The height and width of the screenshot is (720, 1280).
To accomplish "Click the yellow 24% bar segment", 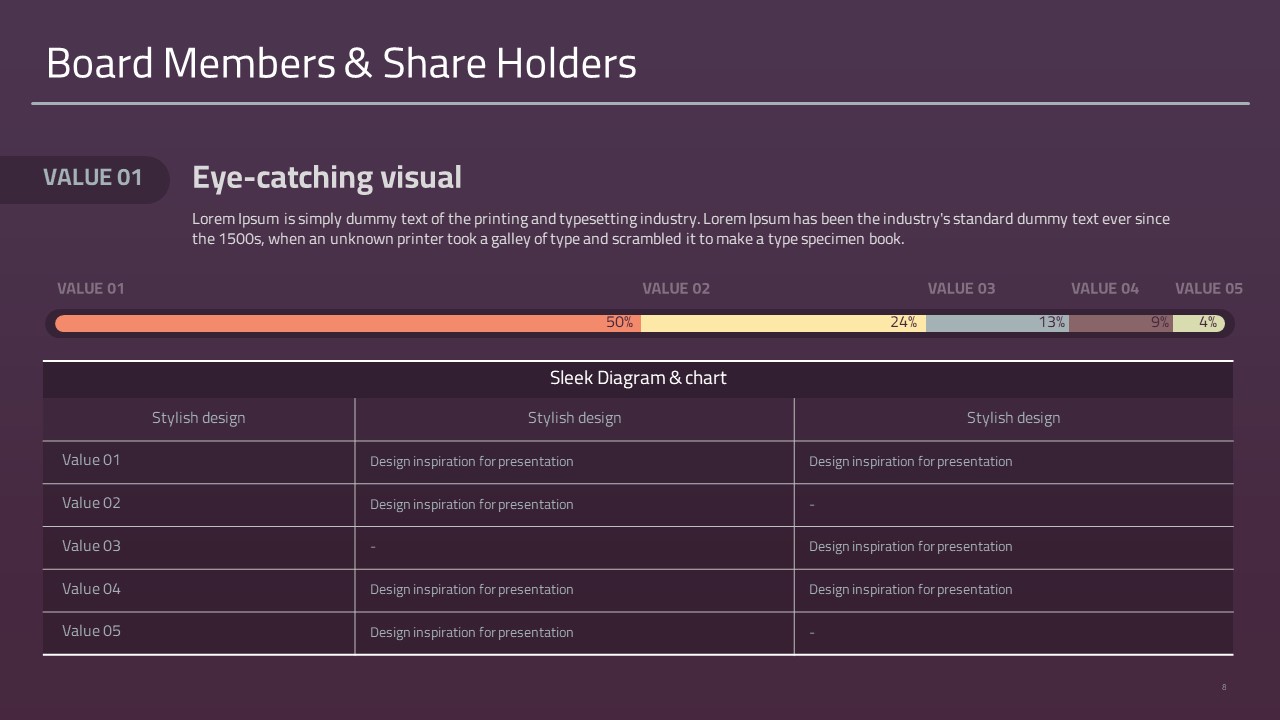I will [783, 323].
